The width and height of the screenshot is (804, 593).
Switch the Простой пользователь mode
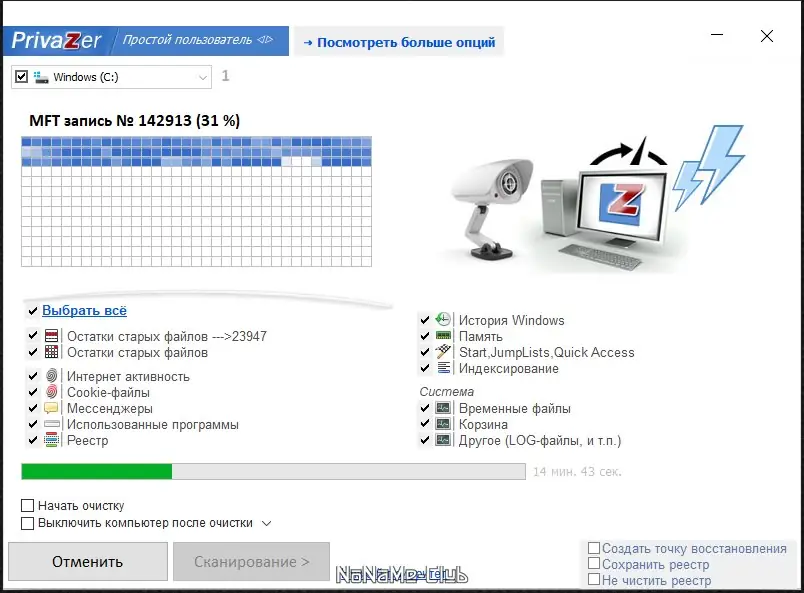pos(197,40)
